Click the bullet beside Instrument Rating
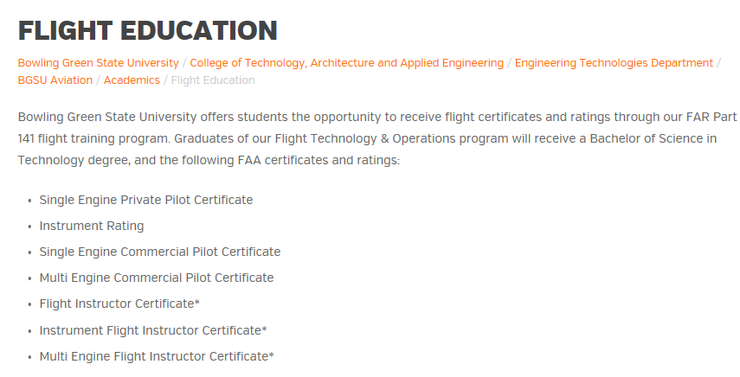 30,227
